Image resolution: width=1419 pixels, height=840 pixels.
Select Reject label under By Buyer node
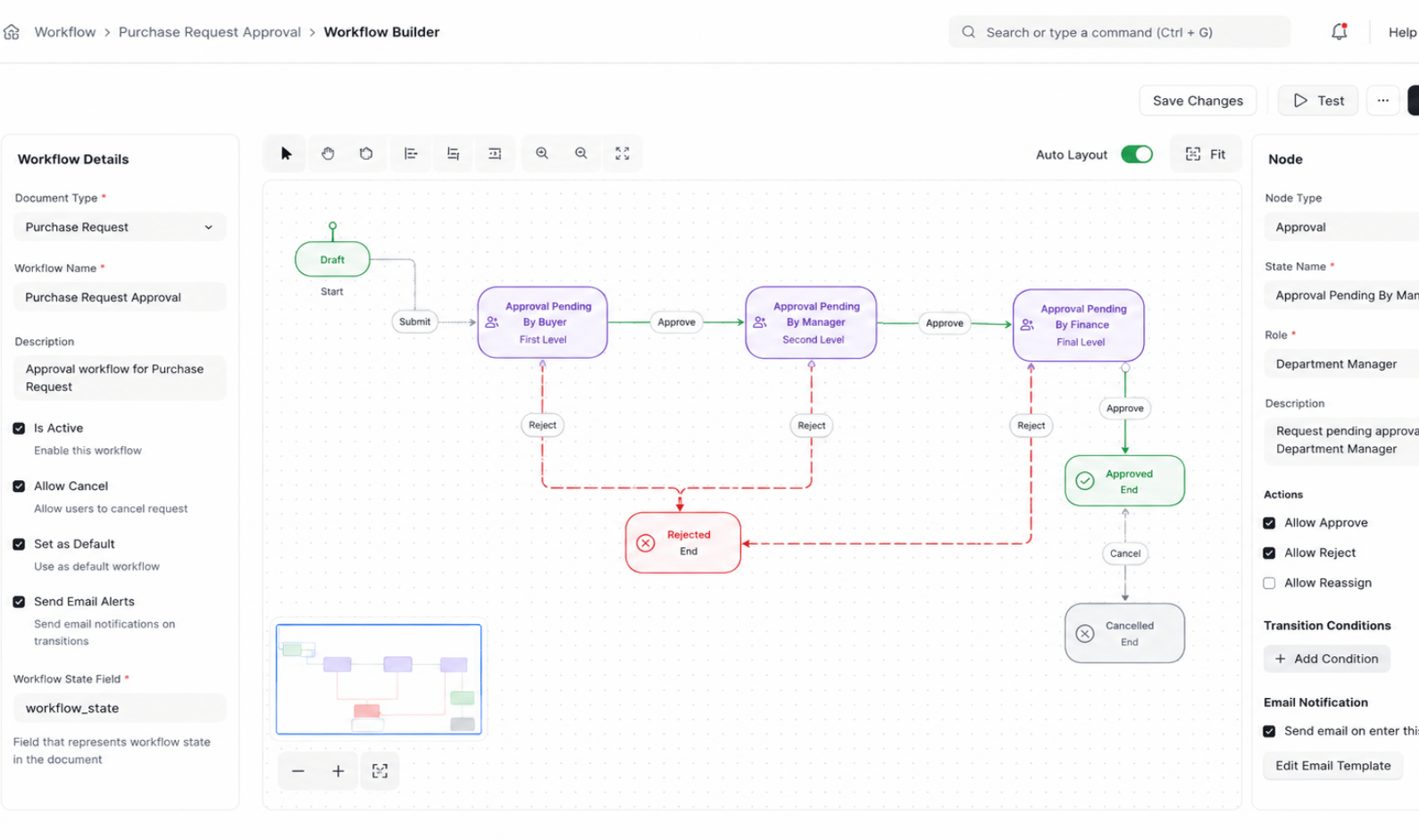(x=542, y=426)
